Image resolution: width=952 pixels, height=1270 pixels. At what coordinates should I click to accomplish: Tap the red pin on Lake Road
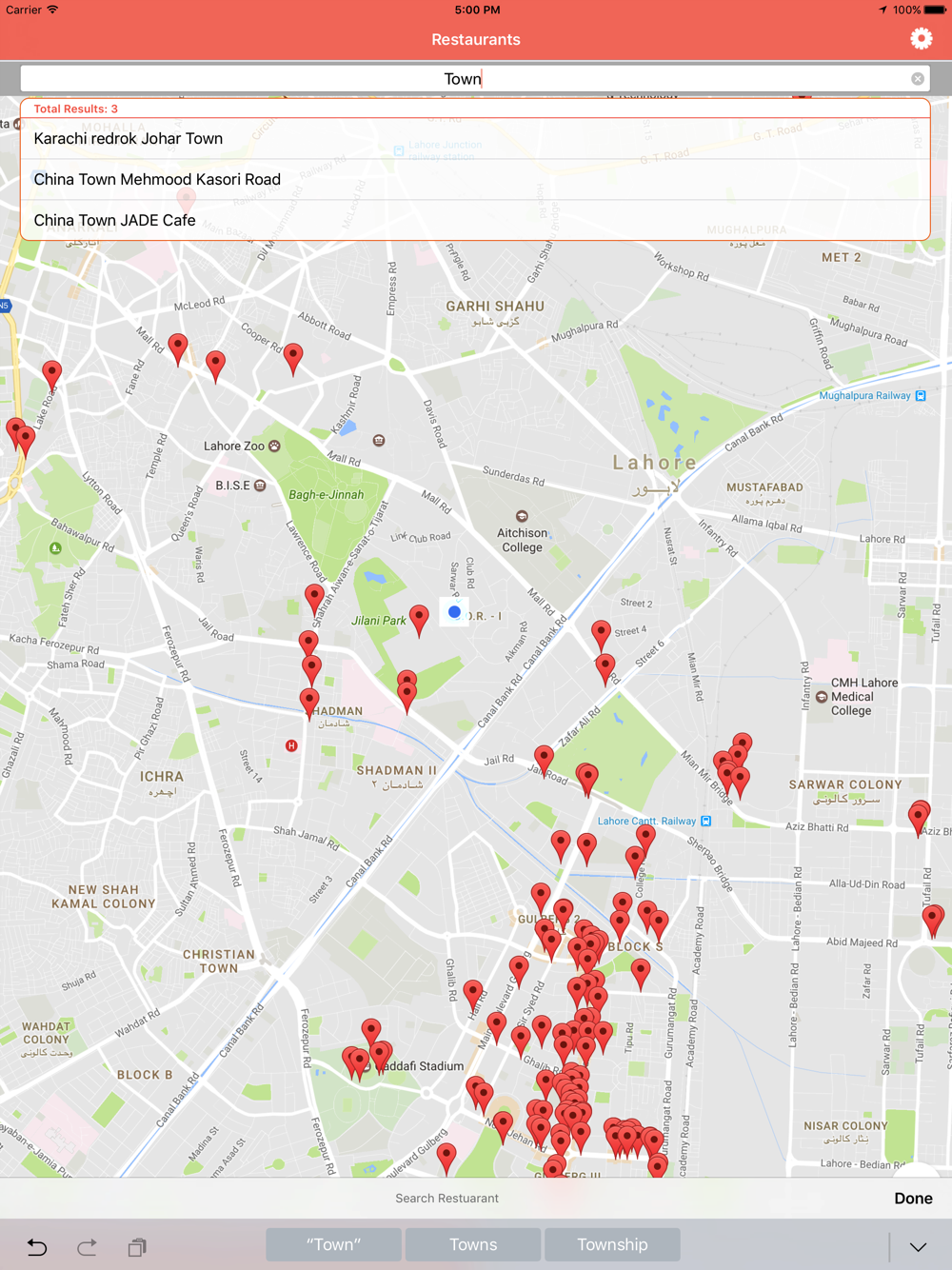[x=51, y=376]
